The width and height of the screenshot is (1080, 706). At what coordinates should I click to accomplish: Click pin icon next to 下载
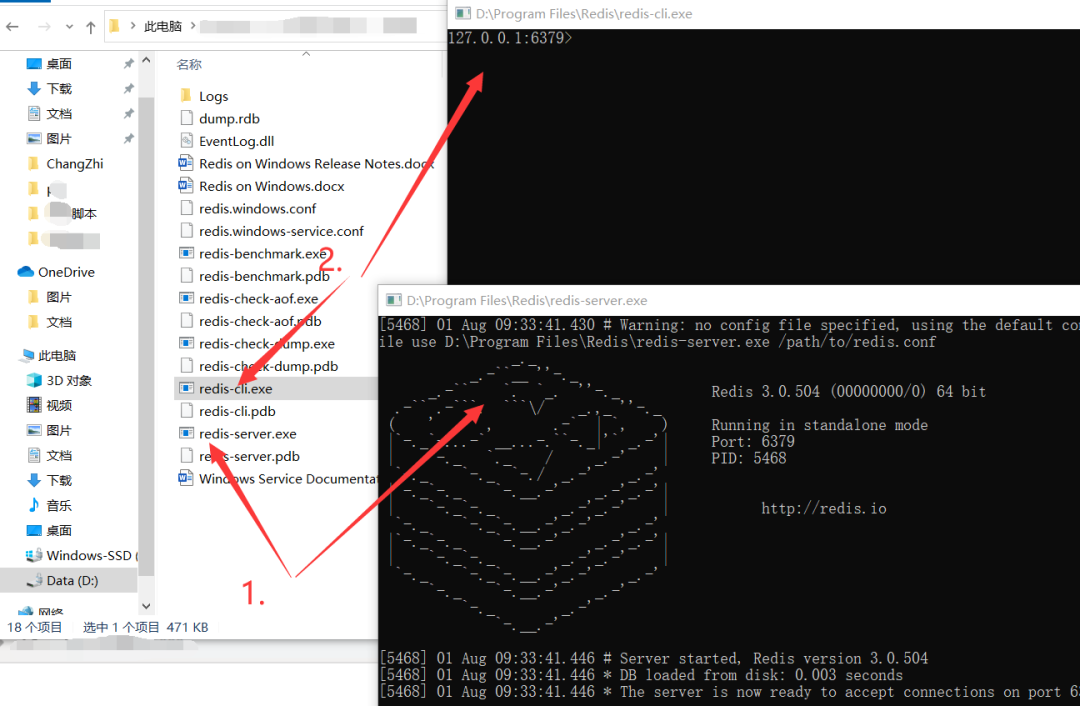pos(128,88)
